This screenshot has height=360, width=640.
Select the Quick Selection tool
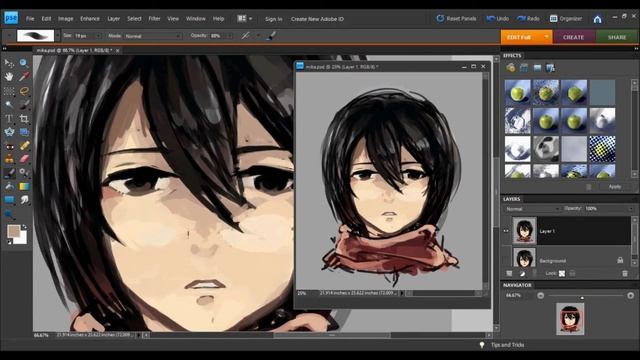coord(24,104)
